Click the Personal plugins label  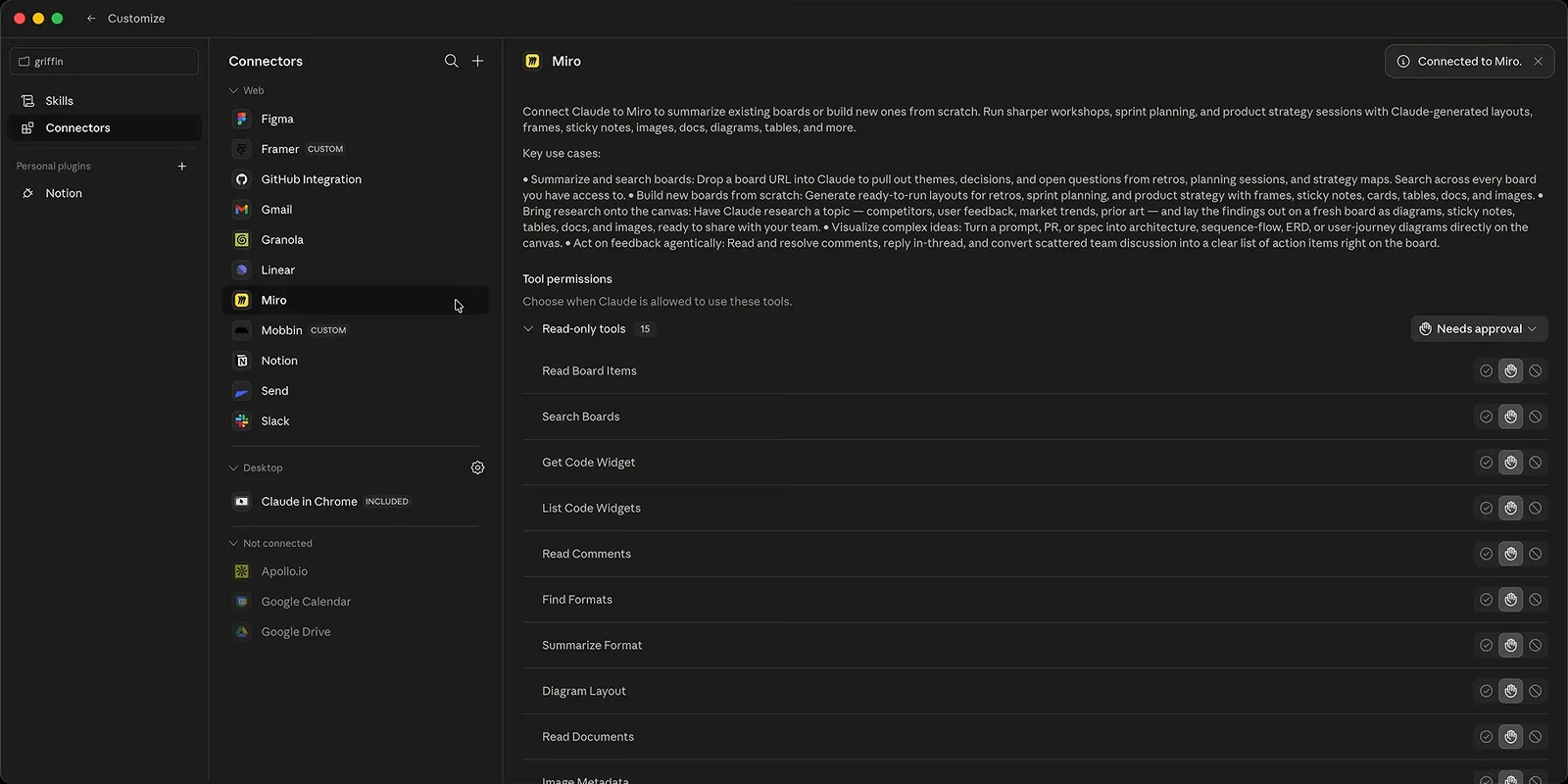pos(54,167)
